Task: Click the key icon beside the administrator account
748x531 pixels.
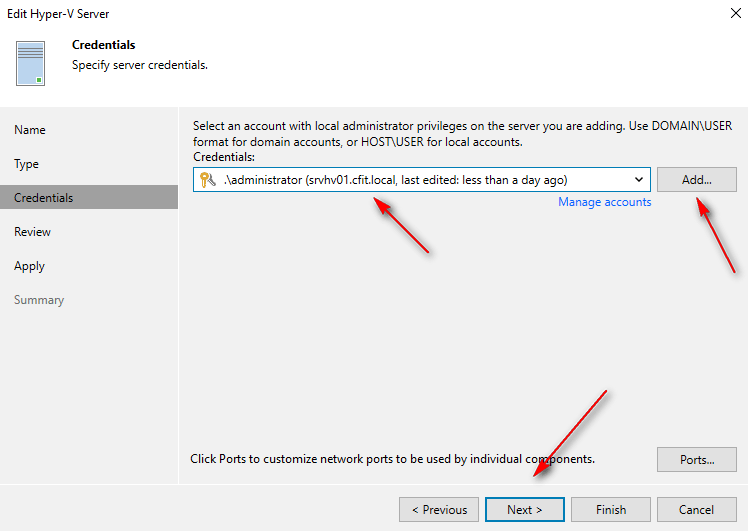Action: (207, 180)
